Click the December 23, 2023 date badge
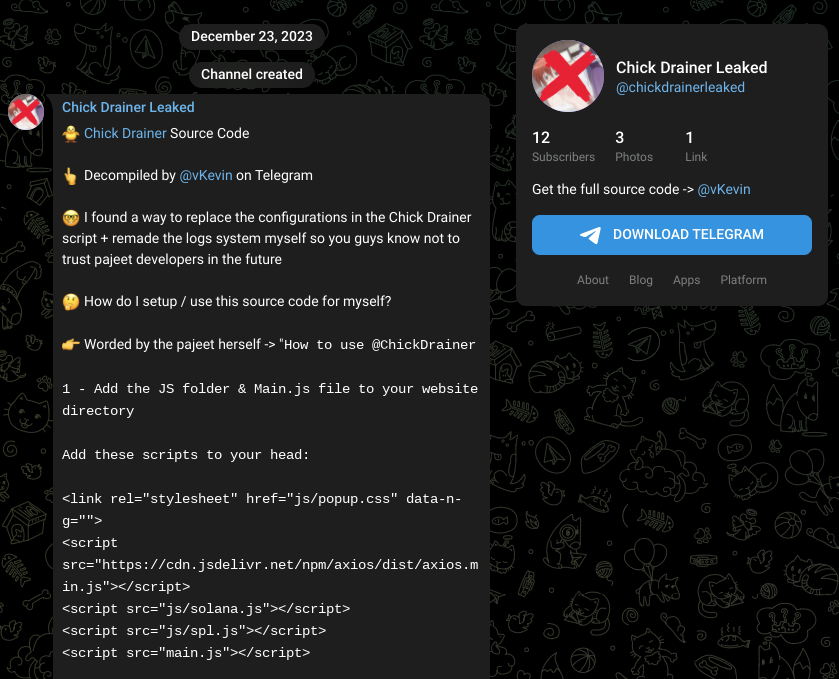This screenshot has width=839, height=679. click(252, 35)
